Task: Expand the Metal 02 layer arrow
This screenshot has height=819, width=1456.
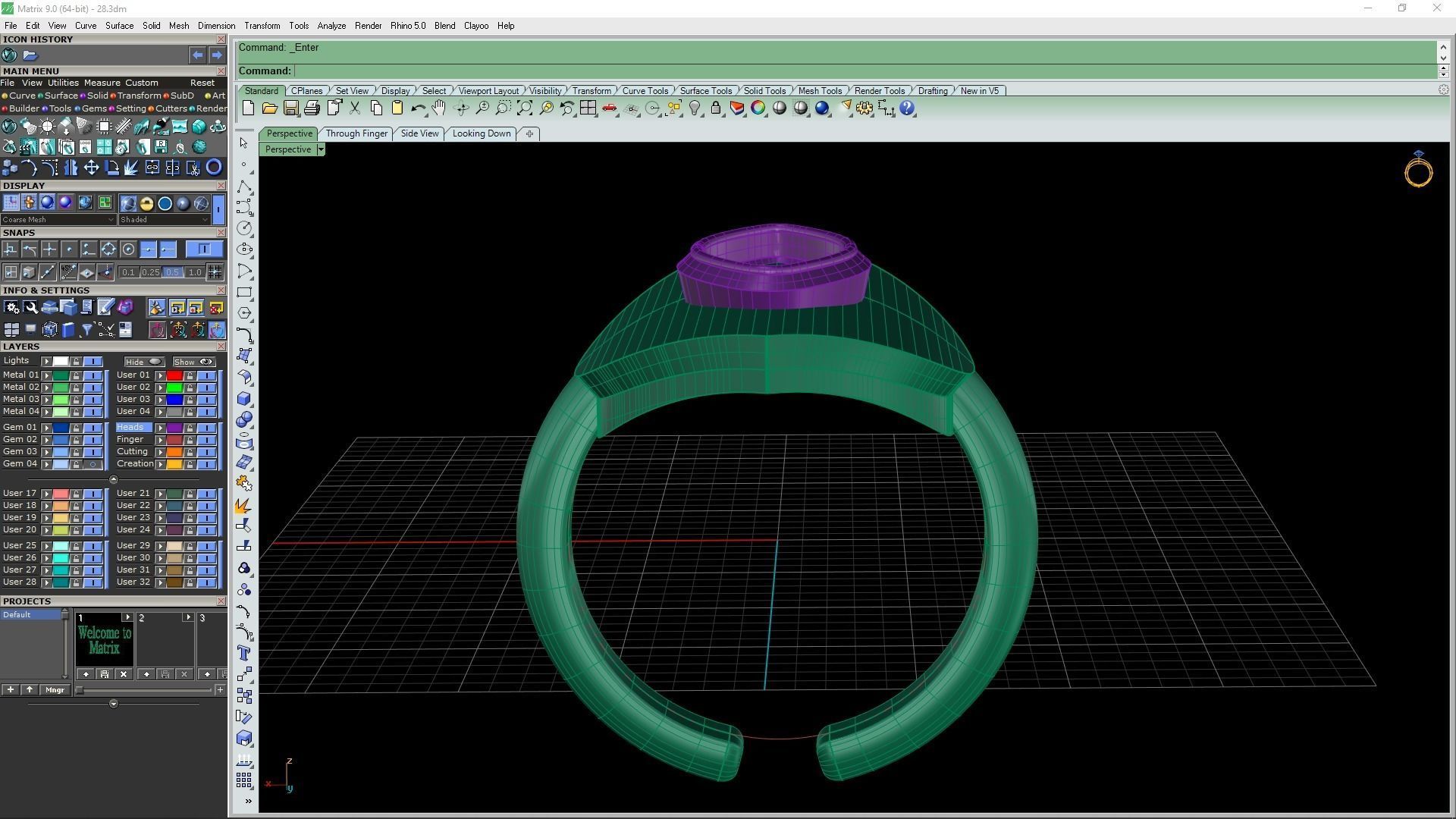Action: [x=46, y=388]
